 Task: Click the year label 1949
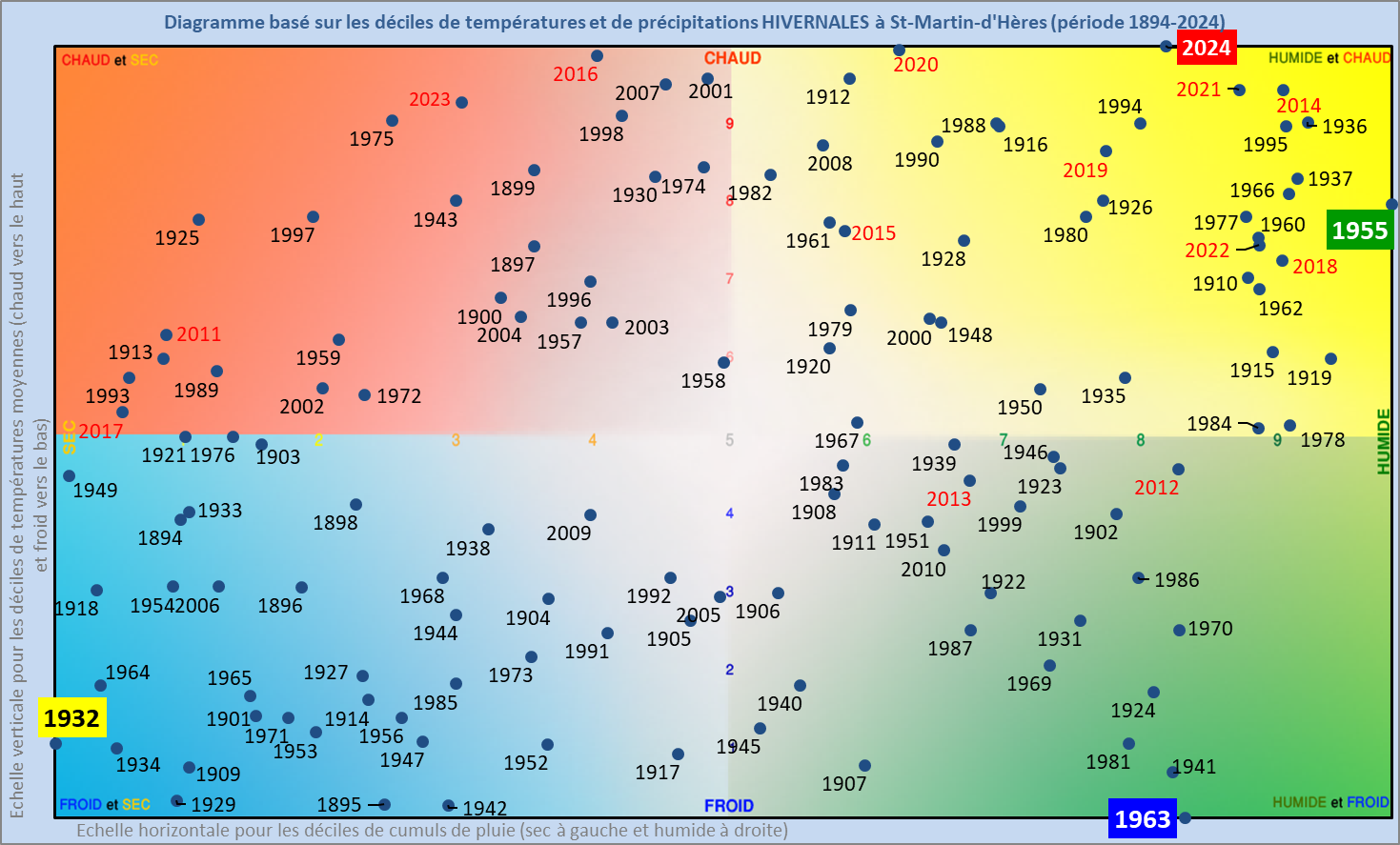click(x=95, y=491)
